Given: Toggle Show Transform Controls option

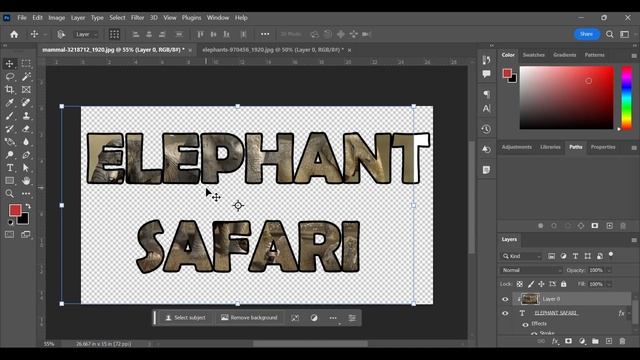Looking at the screenshot, I should tap(114, 34).
